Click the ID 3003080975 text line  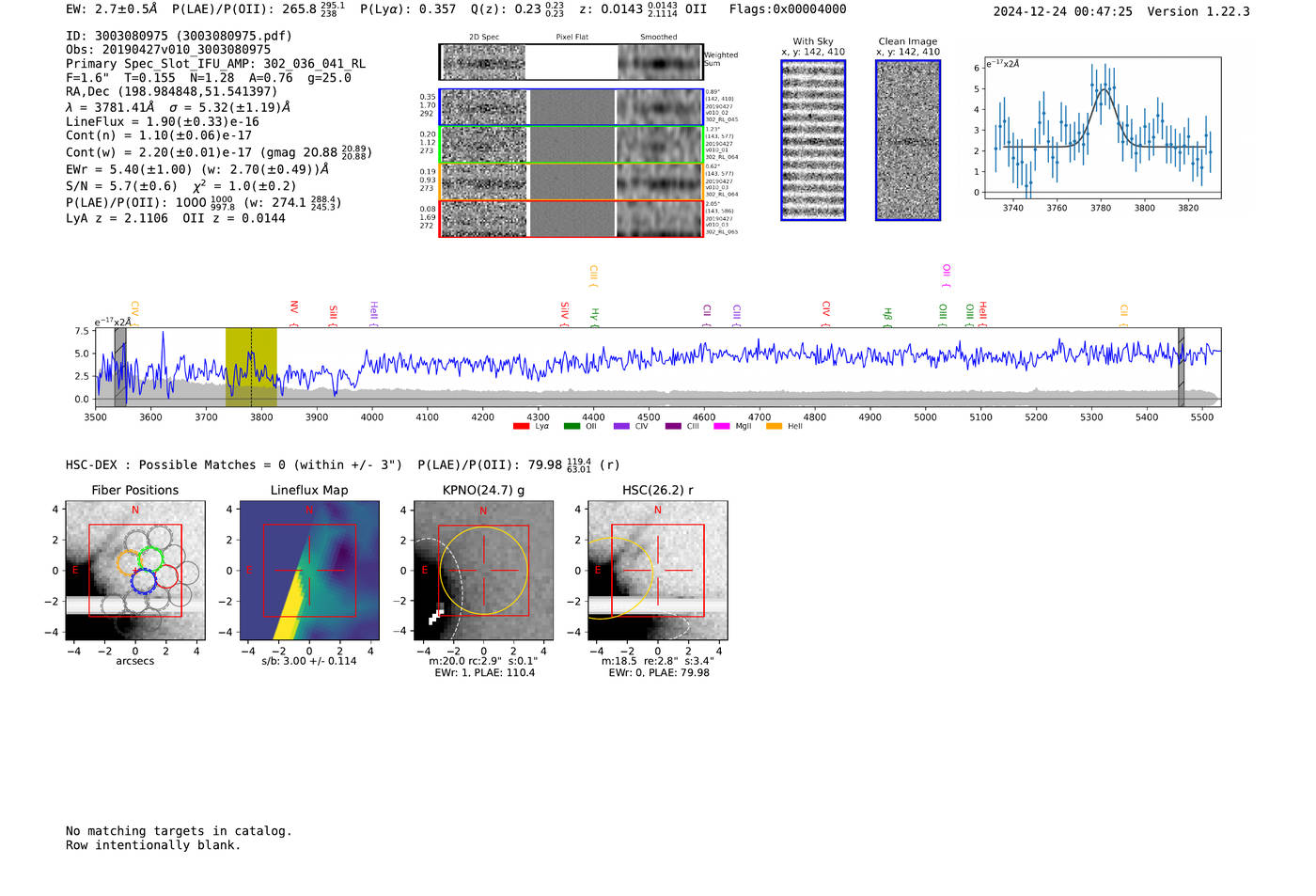179,36
